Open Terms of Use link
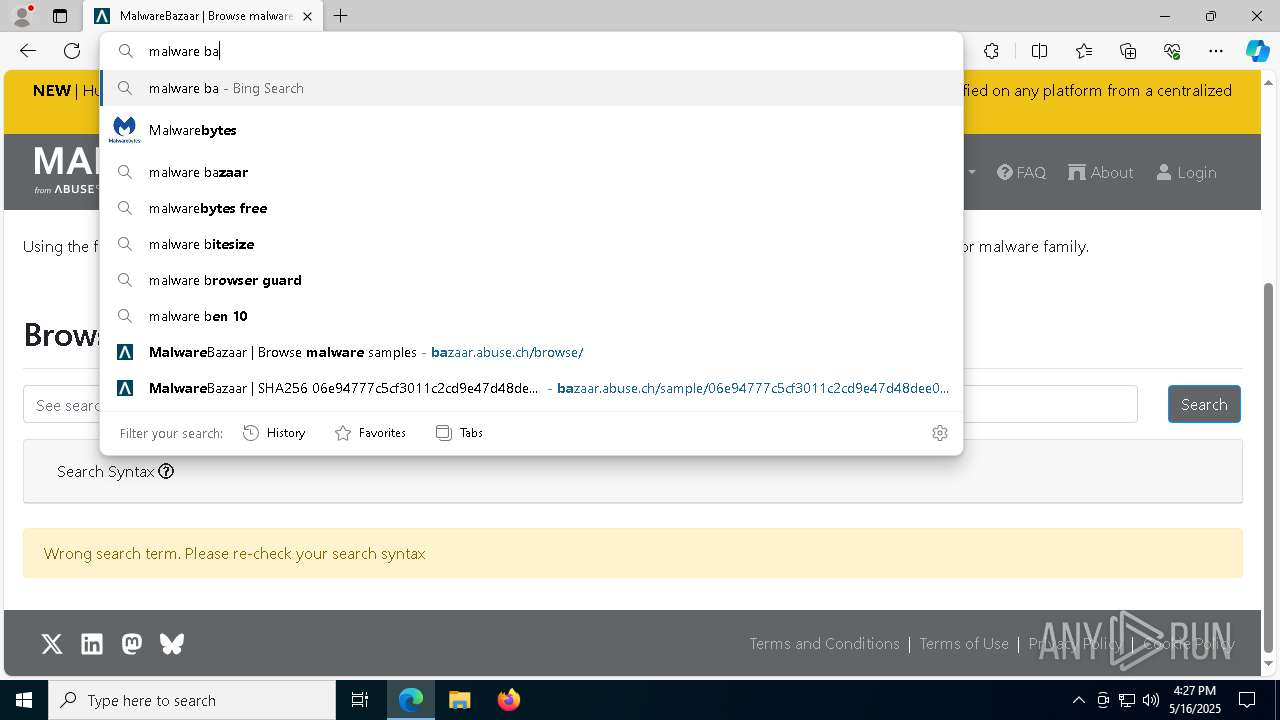This screenshot has width=1280, height=720. [x=964, y=644]
